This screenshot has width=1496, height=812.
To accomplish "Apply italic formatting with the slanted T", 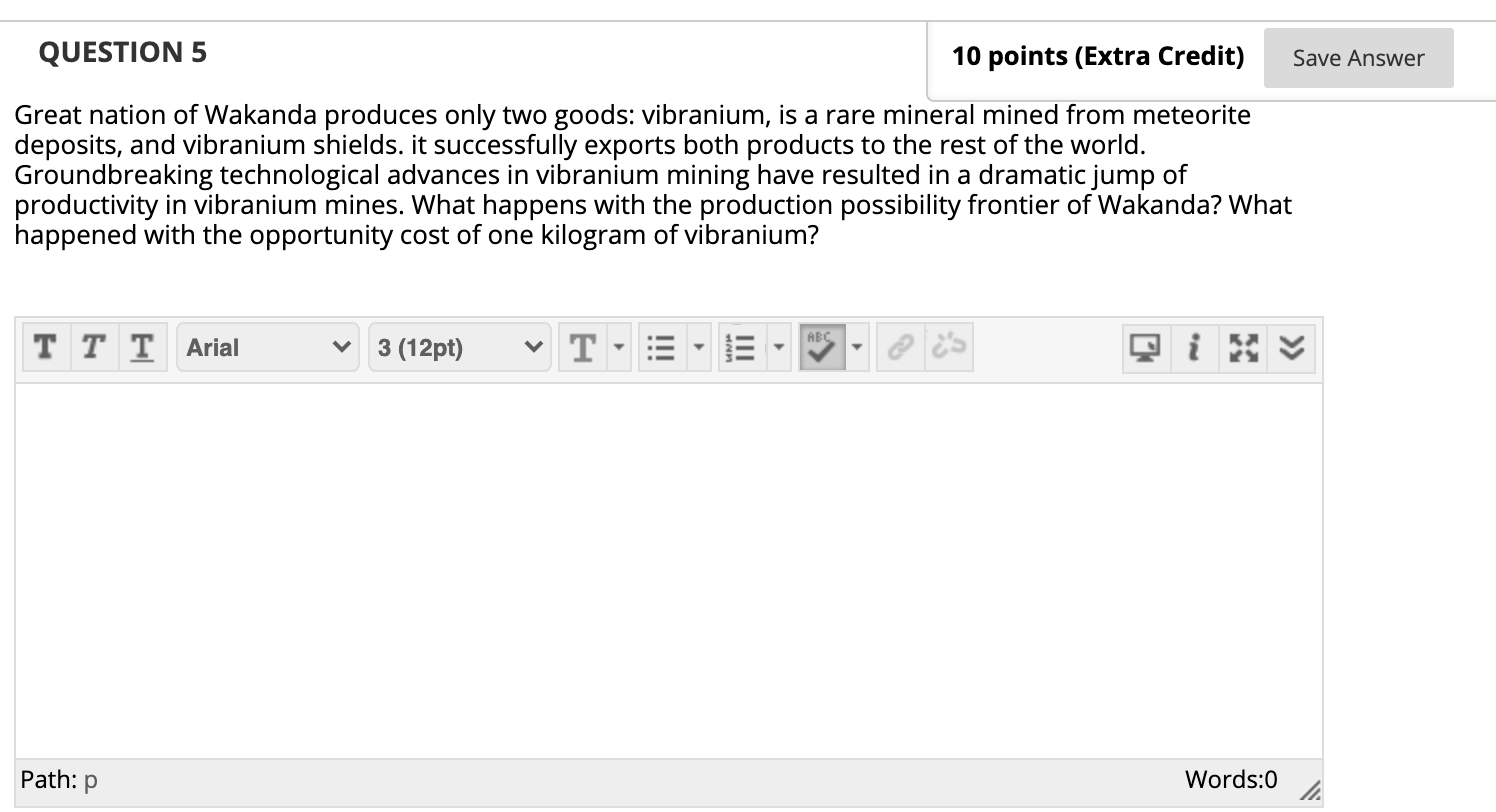I will (93, 348).
